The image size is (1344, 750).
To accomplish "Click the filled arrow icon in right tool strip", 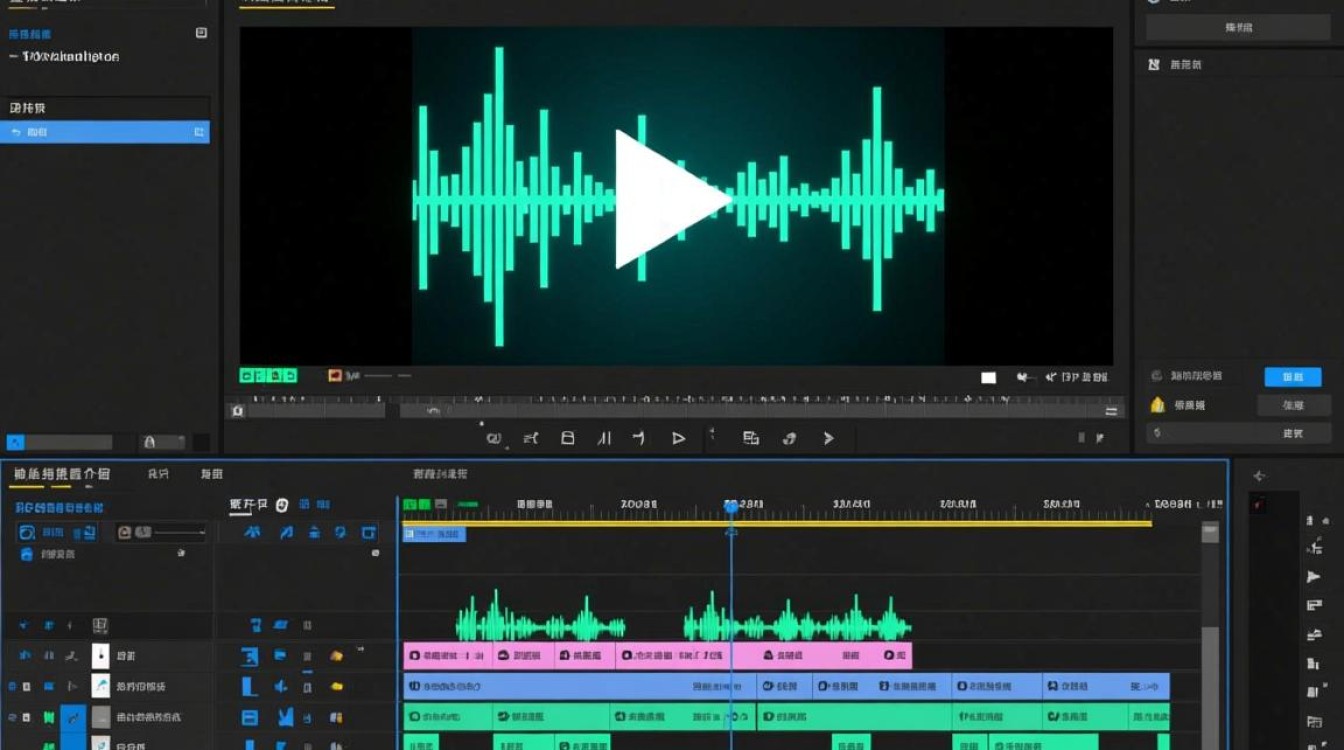I will [x=1313, y=577].
